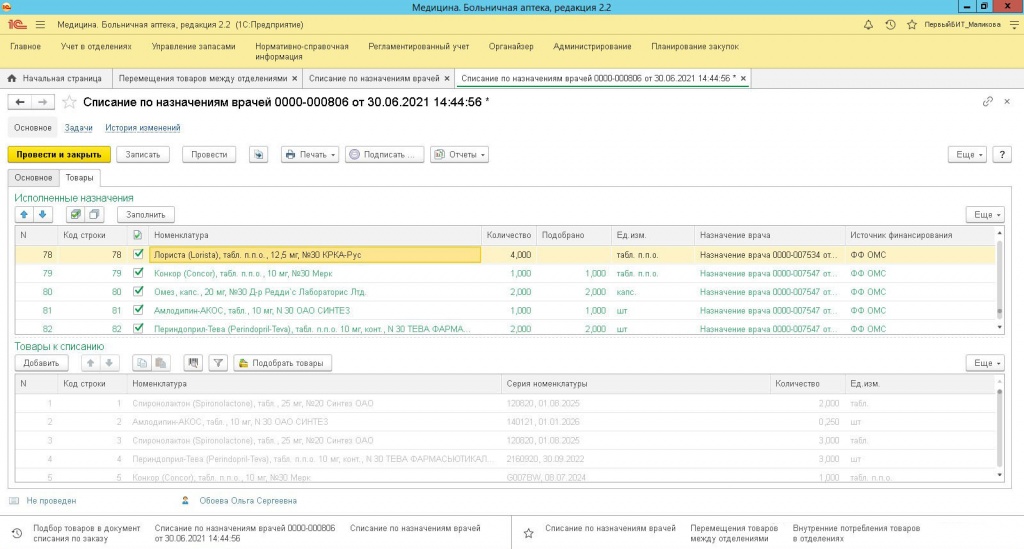Move row up in Товары к списанию

(x=90, y=363)
